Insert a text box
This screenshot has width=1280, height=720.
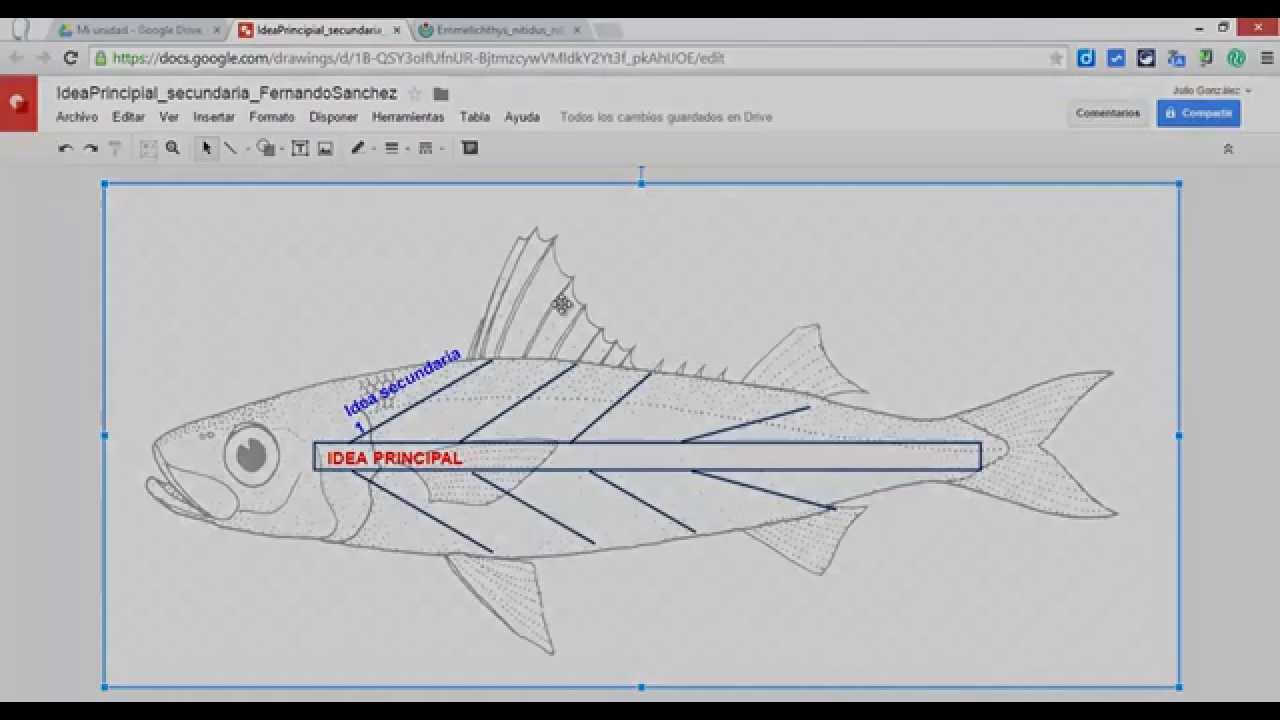[300, 148]
